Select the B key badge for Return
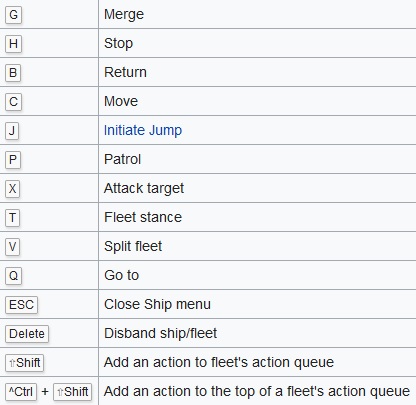416x405 pixels. [x=13, y=73]
